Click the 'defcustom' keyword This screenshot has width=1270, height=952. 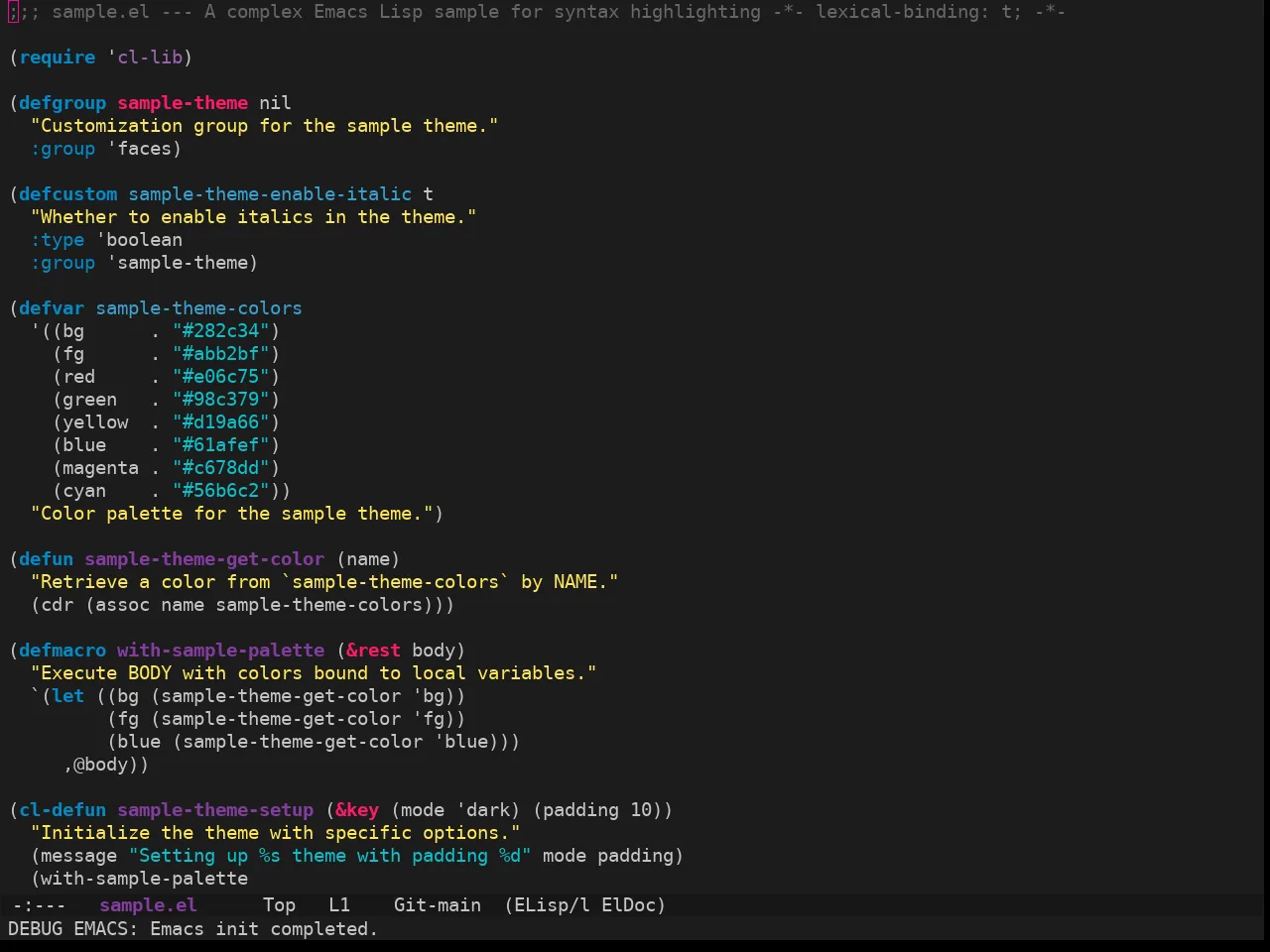click(68, 194)
